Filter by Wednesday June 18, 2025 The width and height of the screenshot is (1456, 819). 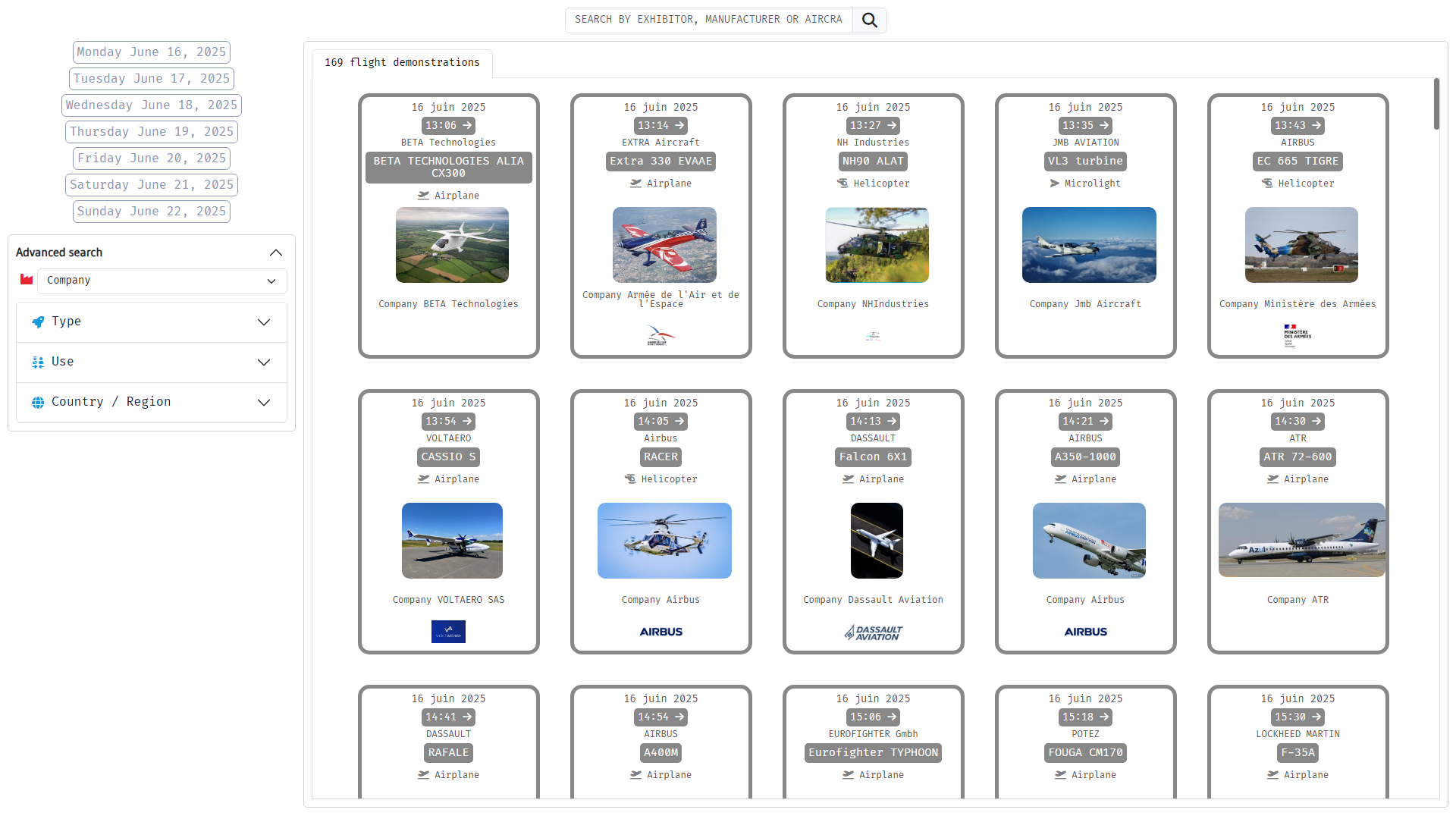(152, 105)
